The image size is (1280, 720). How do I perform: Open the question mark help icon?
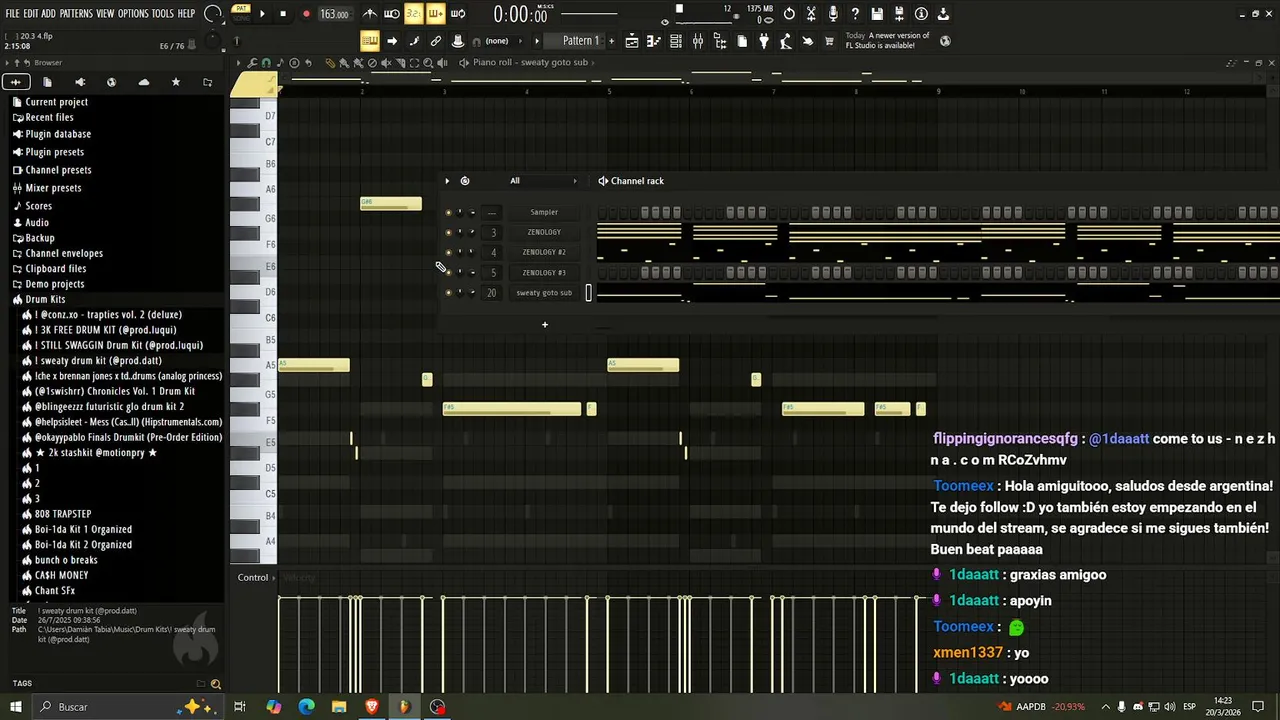(855, 14)
